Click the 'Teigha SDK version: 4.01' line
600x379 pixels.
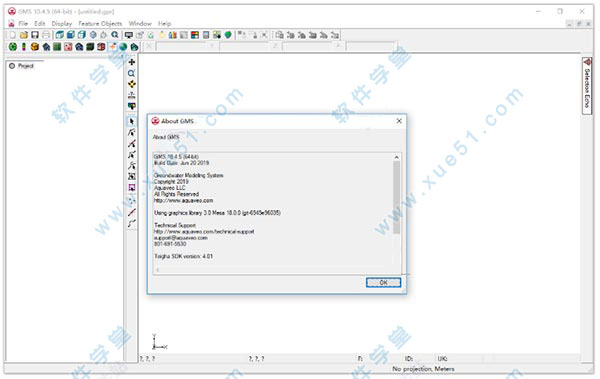[x=183, y=256]
